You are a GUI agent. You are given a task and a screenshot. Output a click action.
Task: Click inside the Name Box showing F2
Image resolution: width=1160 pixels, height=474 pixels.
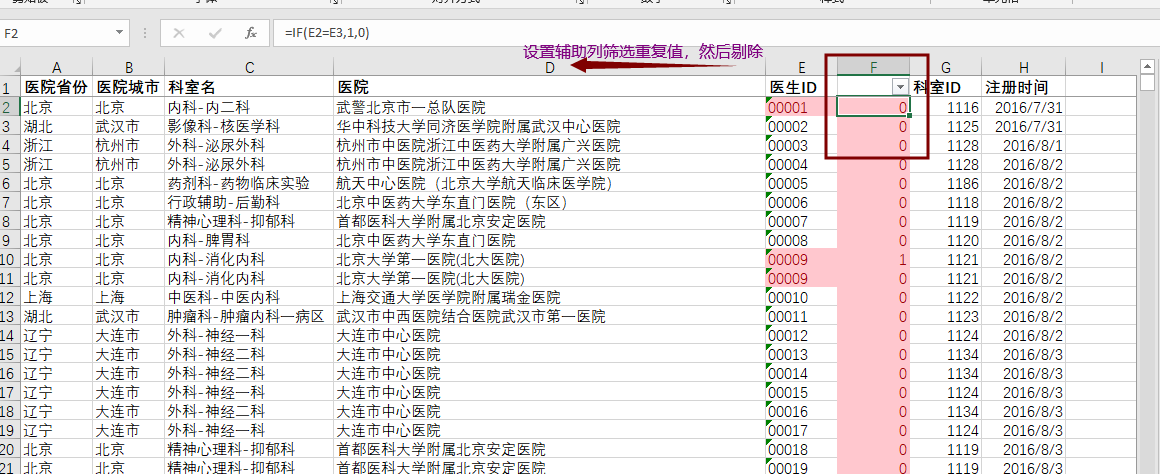point(55,33)
